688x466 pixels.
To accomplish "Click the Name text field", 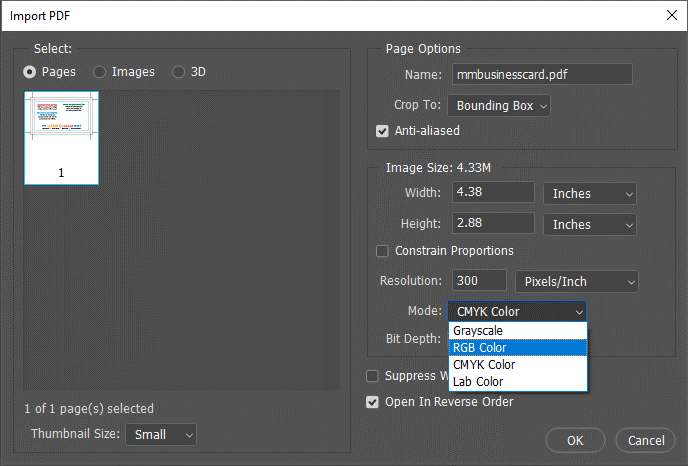I will click(x=541, y=74).
